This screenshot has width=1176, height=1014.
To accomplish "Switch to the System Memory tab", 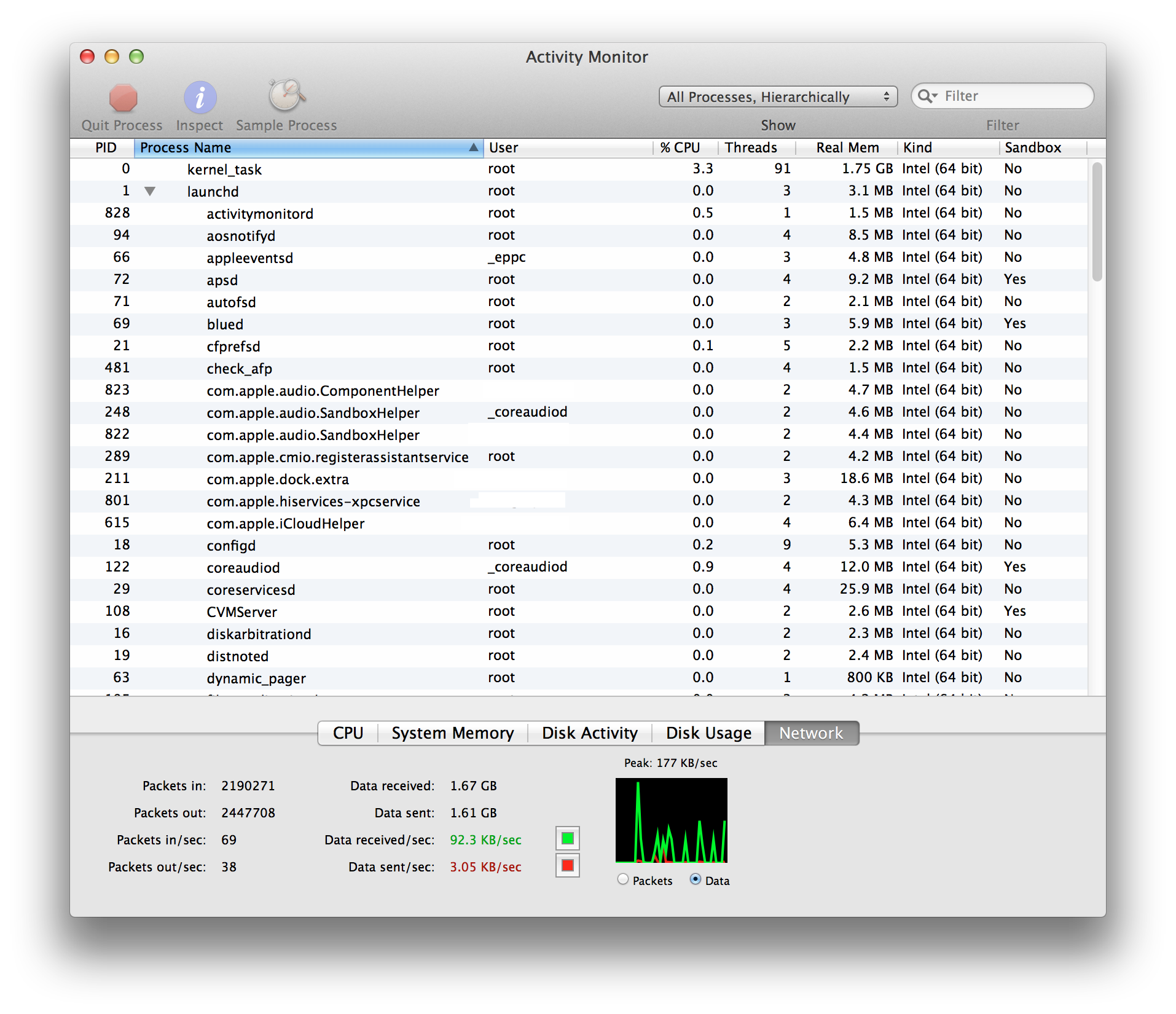I will [452, 733].
